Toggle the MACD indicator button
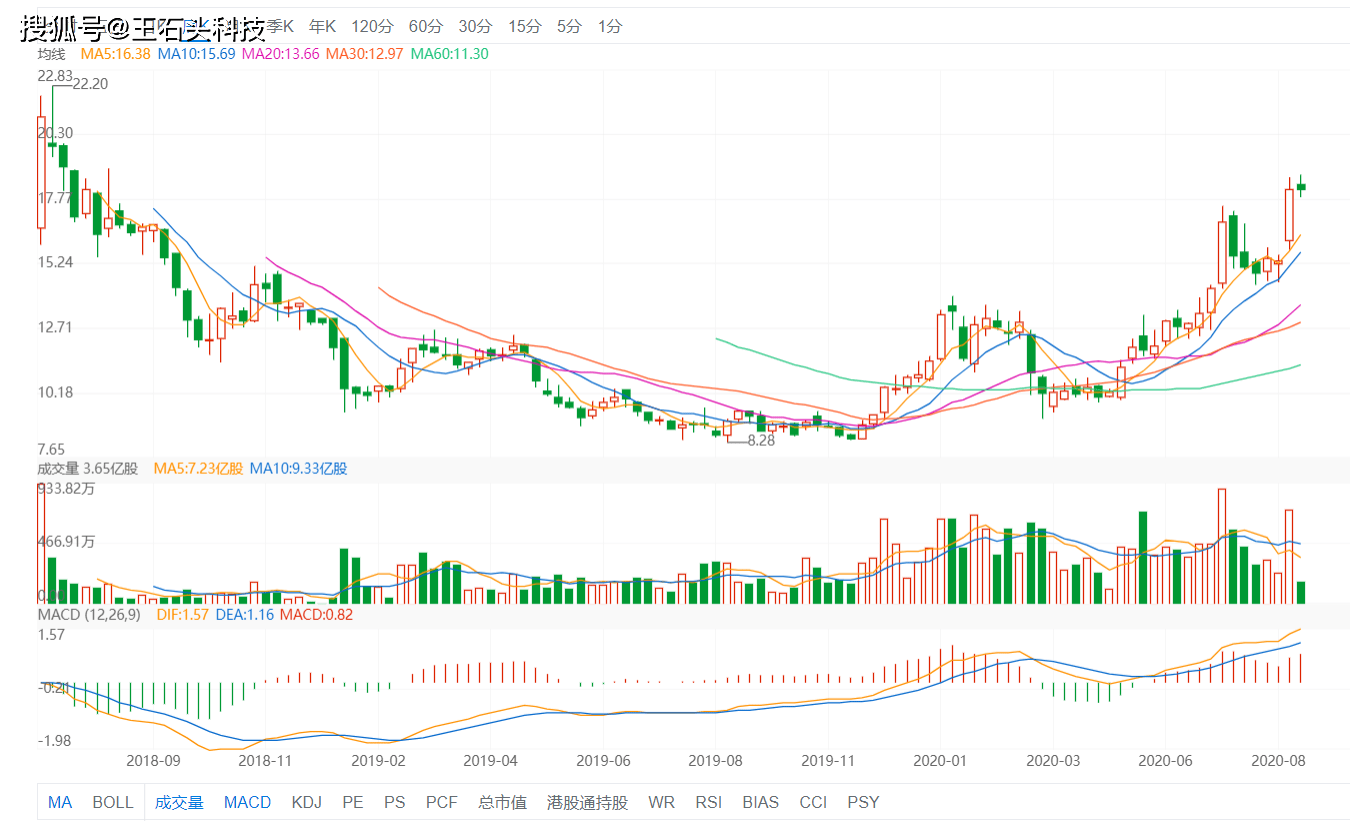 click(247, 802)
